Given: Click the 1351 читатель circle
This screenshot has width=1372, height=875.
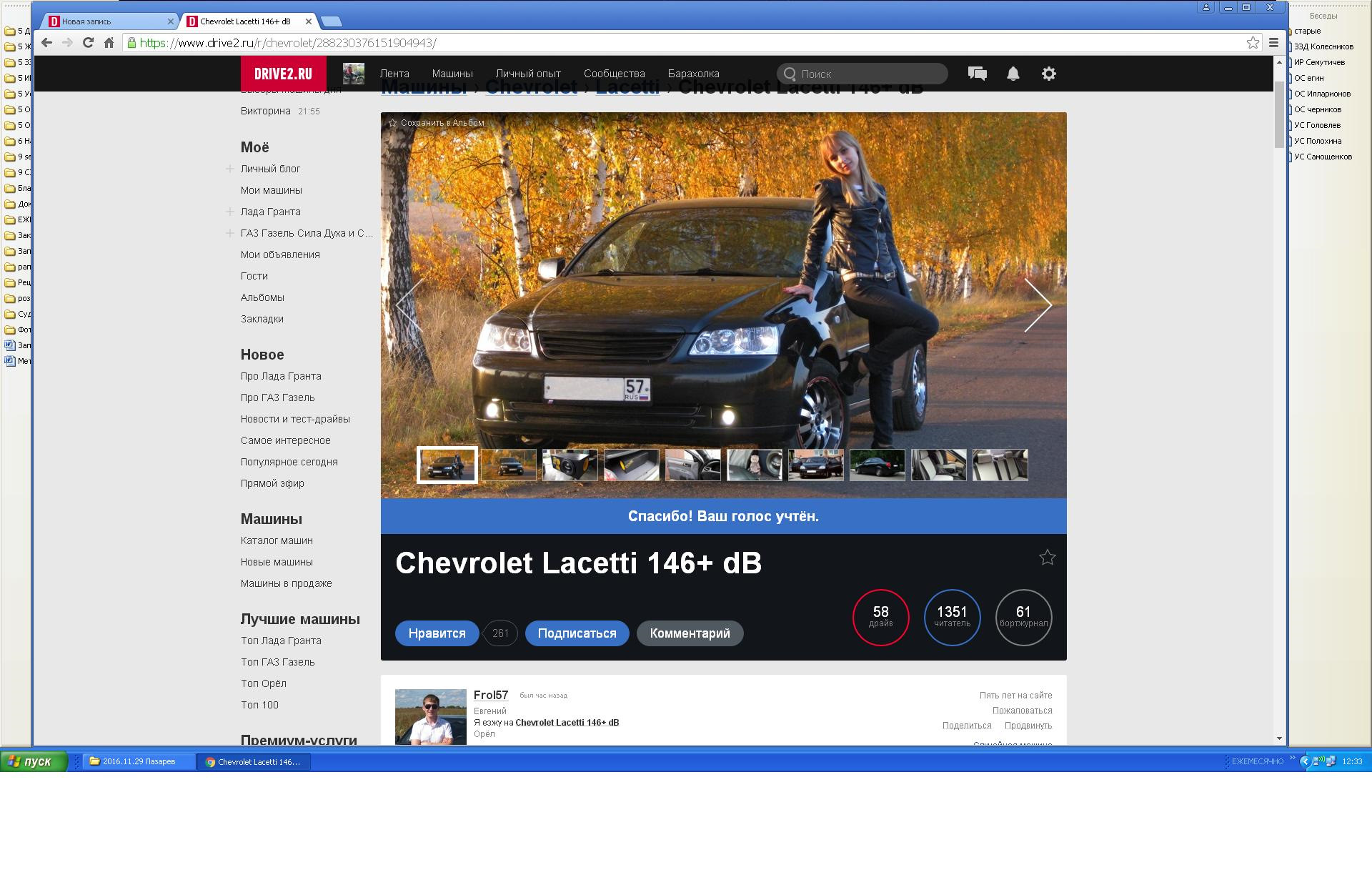Looking at the screenshot, I should pos(952,617).
